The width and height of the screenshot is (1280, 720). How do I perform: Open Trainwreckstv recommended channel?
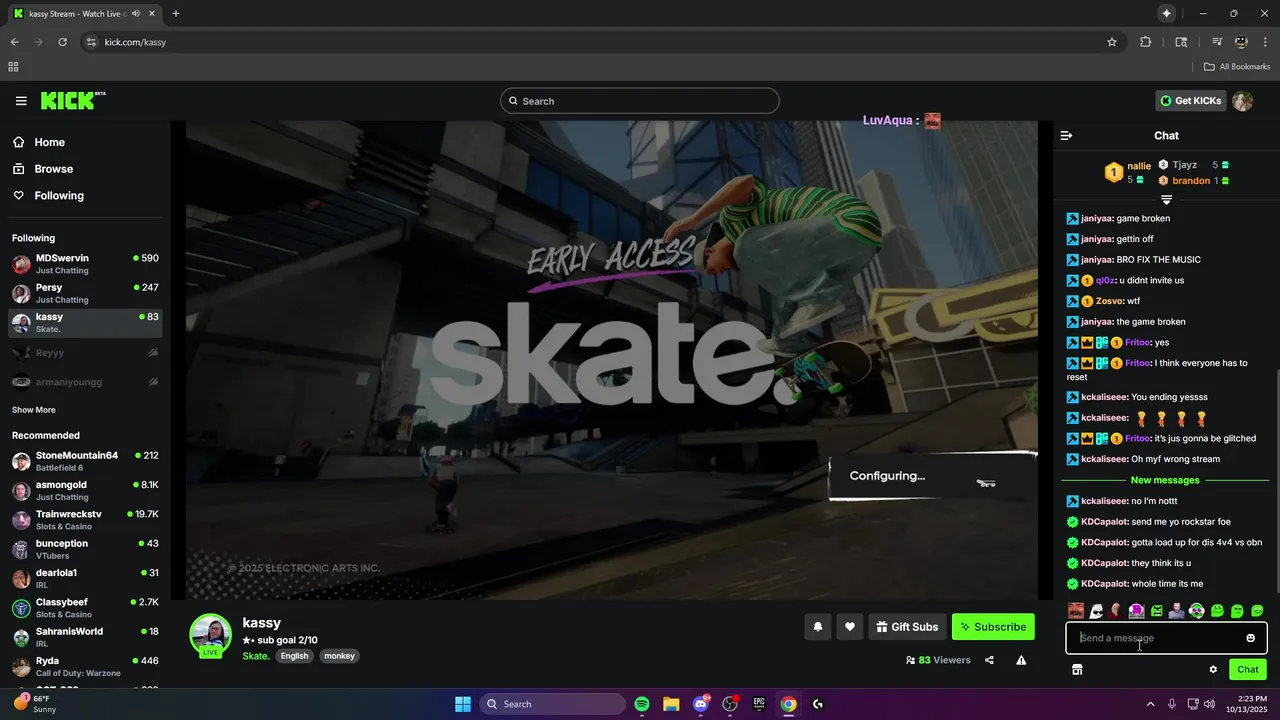click(x=85, y=519)
